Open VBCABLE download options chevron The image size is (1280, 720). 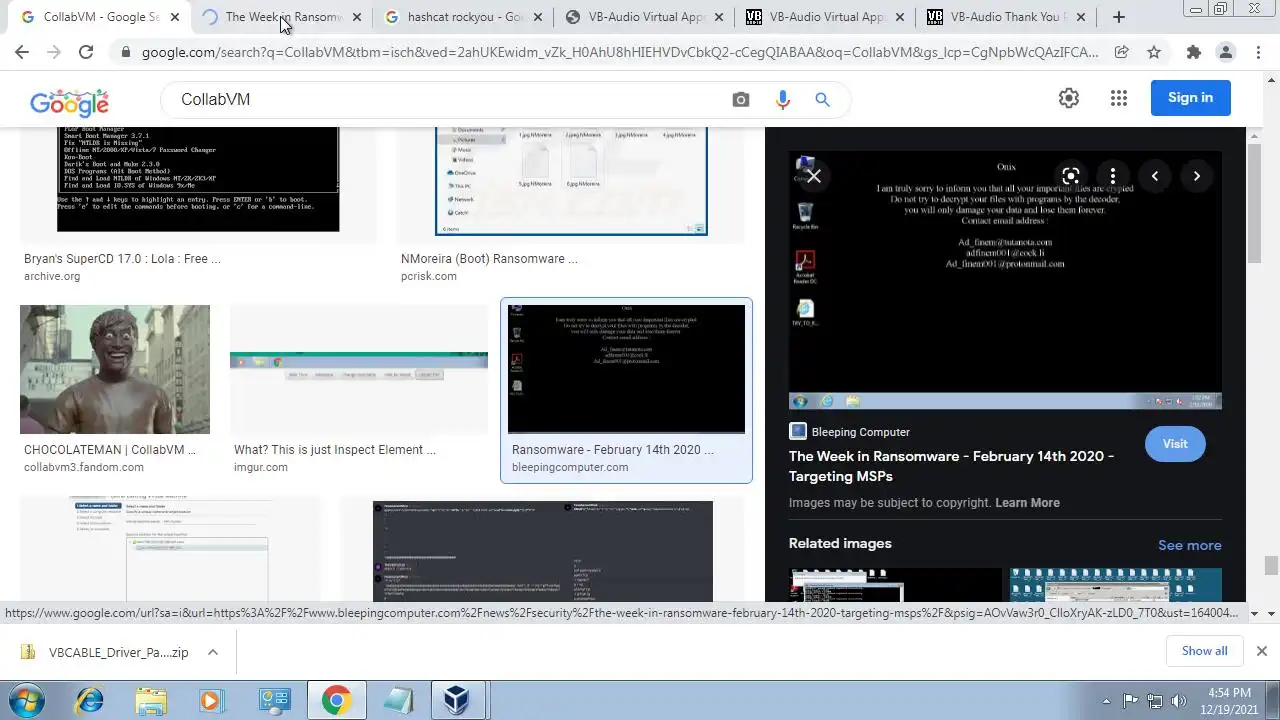213,652
